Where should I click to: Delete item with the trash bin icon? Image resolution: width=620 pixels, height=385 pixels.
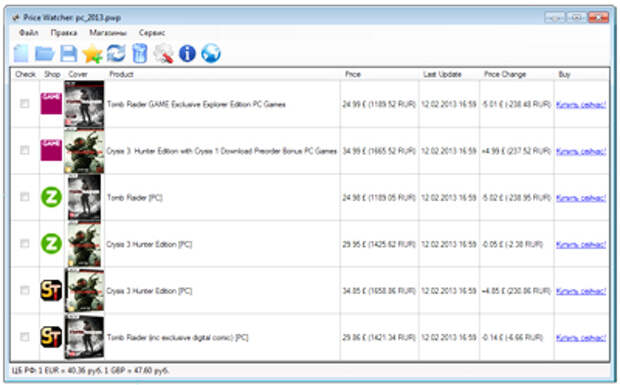140,53
